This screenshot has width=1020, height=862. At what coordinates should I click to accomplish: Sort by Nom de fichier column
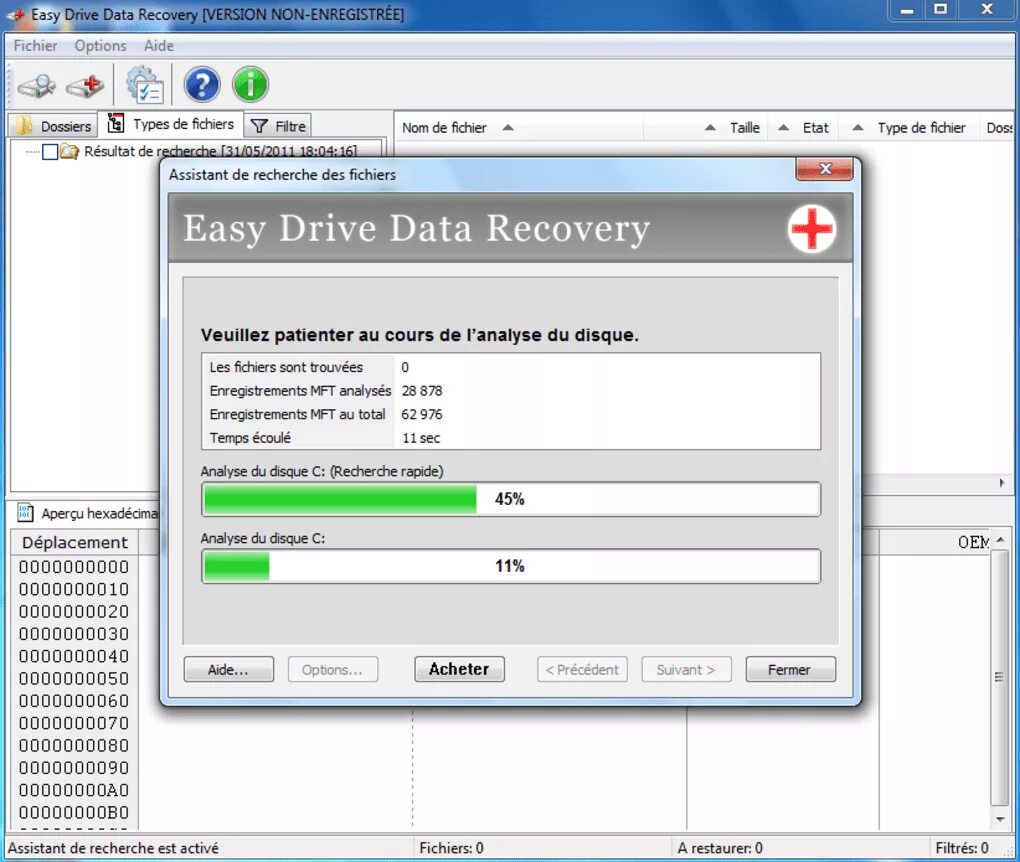(519, 128)
